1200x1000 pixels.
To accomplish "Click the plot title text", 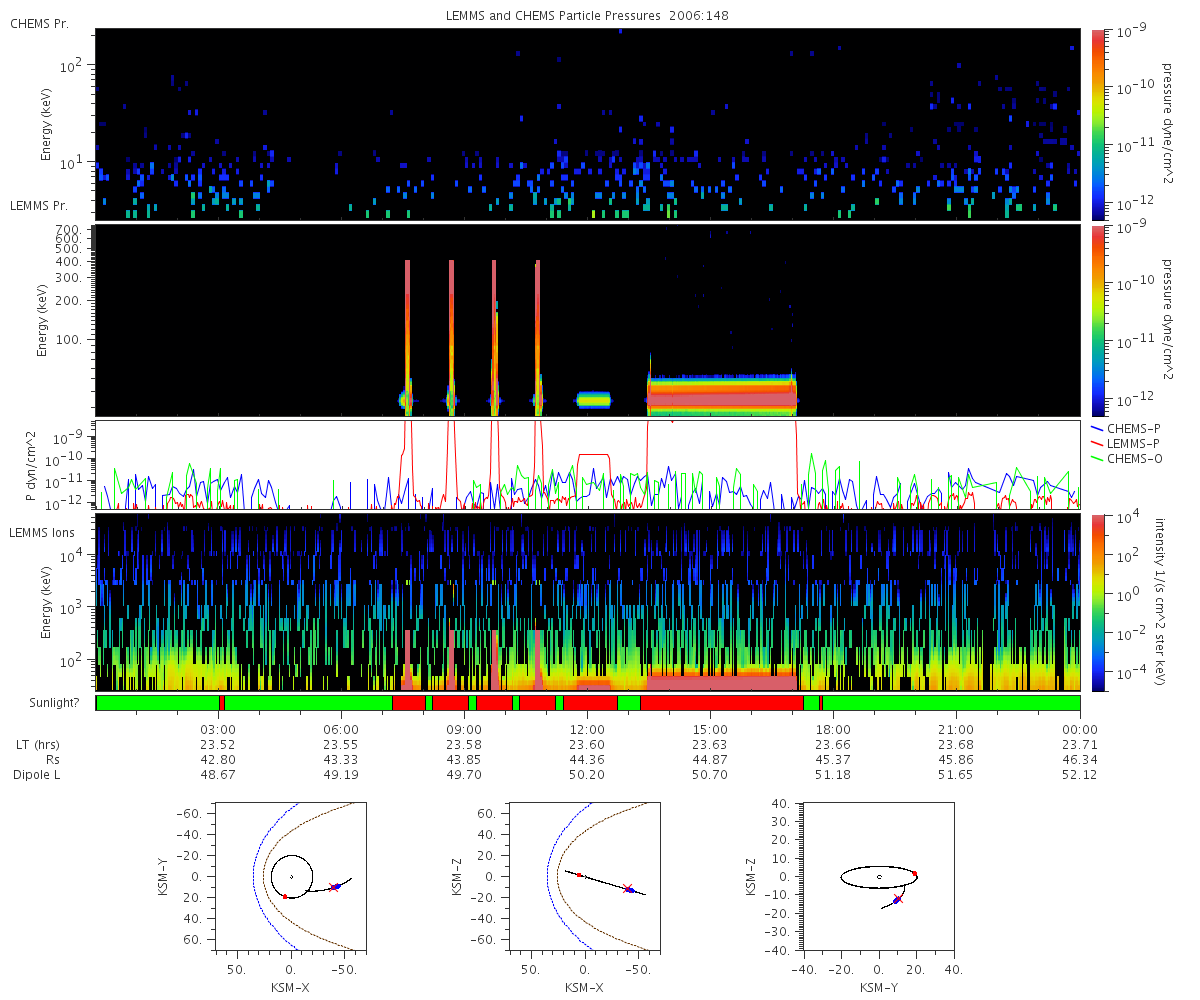I will click(x=588, y=16).
